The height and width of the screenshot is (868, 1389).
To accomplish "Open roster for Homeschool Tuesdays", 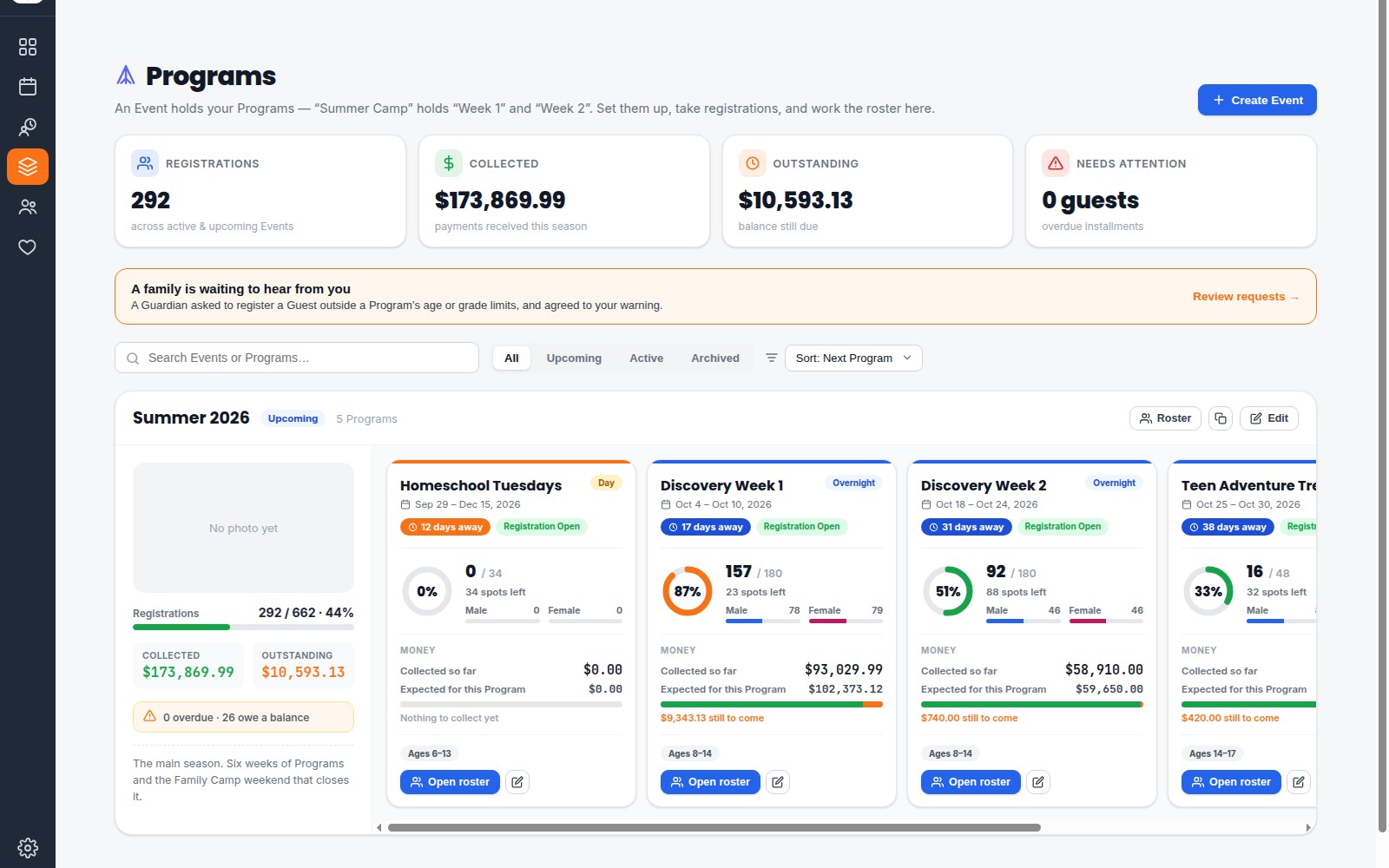I will [450, 782].
